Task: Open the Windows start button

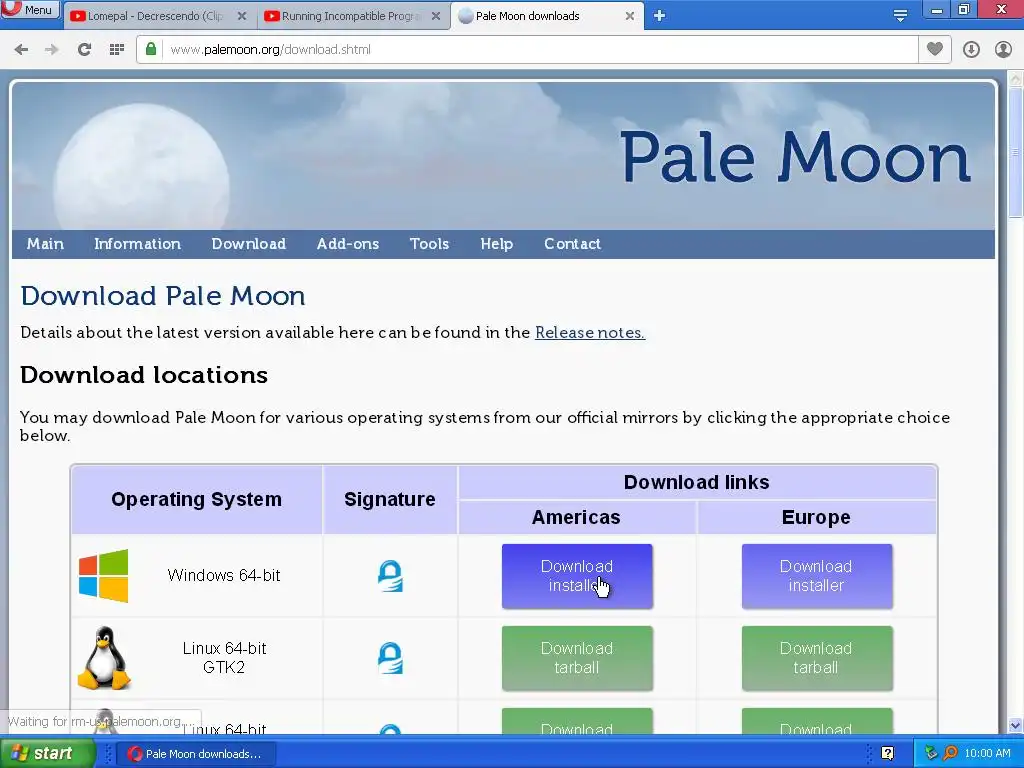Action: click(x=47, y=753)
